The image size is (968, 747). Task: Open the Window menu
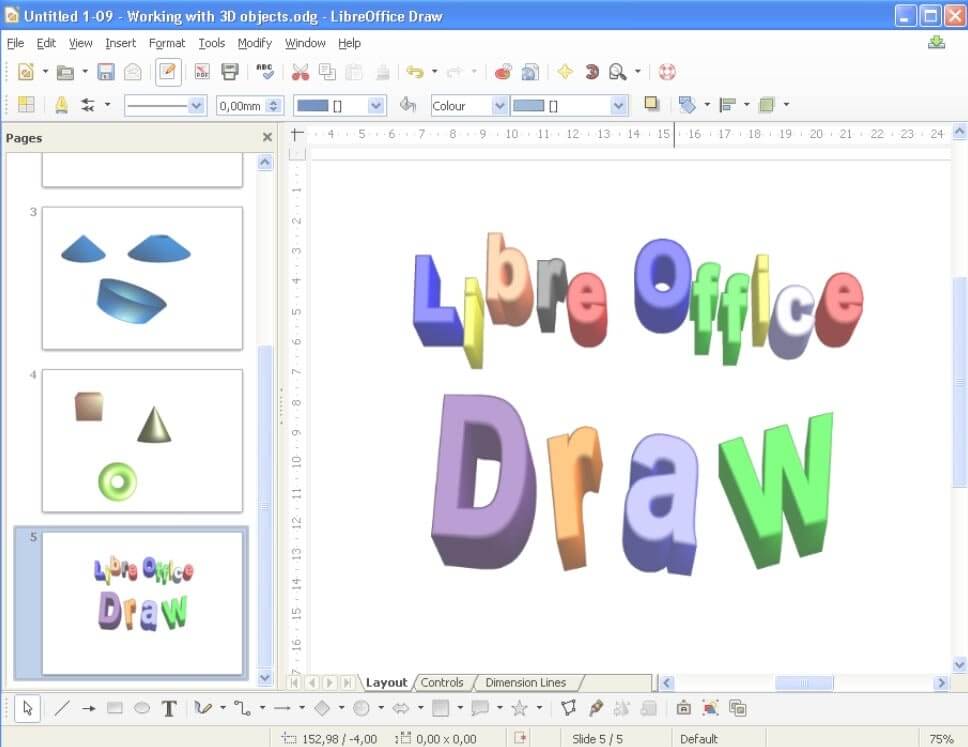305,43
